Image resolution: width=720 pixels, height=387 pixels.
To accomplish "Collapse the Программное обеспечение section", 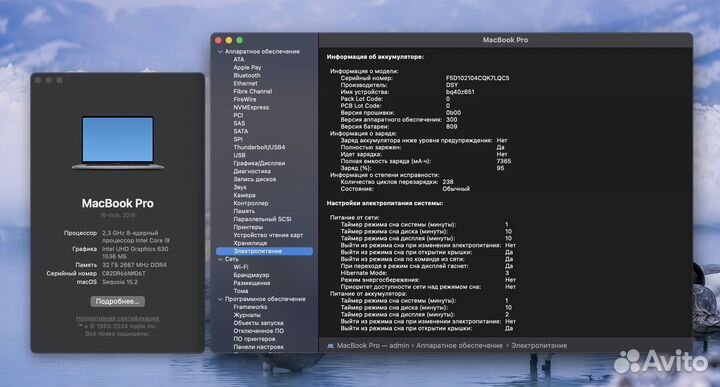I will (x=220, y=299).
